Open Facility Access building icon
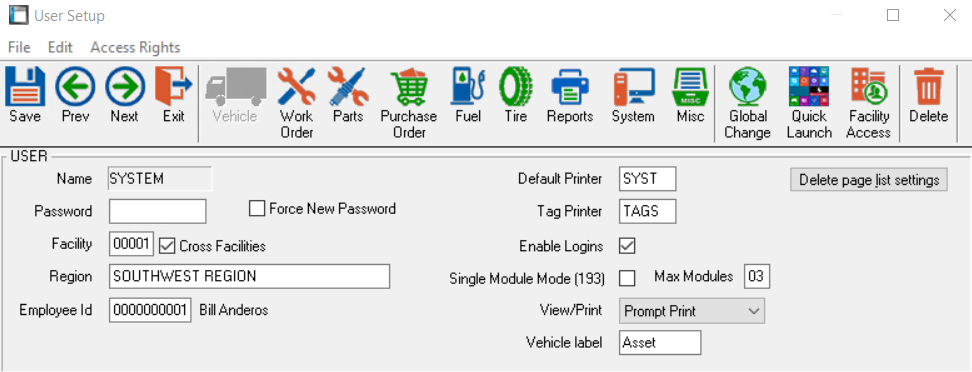The height and width of the screenshot is (372, 972). click(x=869, y=87)
